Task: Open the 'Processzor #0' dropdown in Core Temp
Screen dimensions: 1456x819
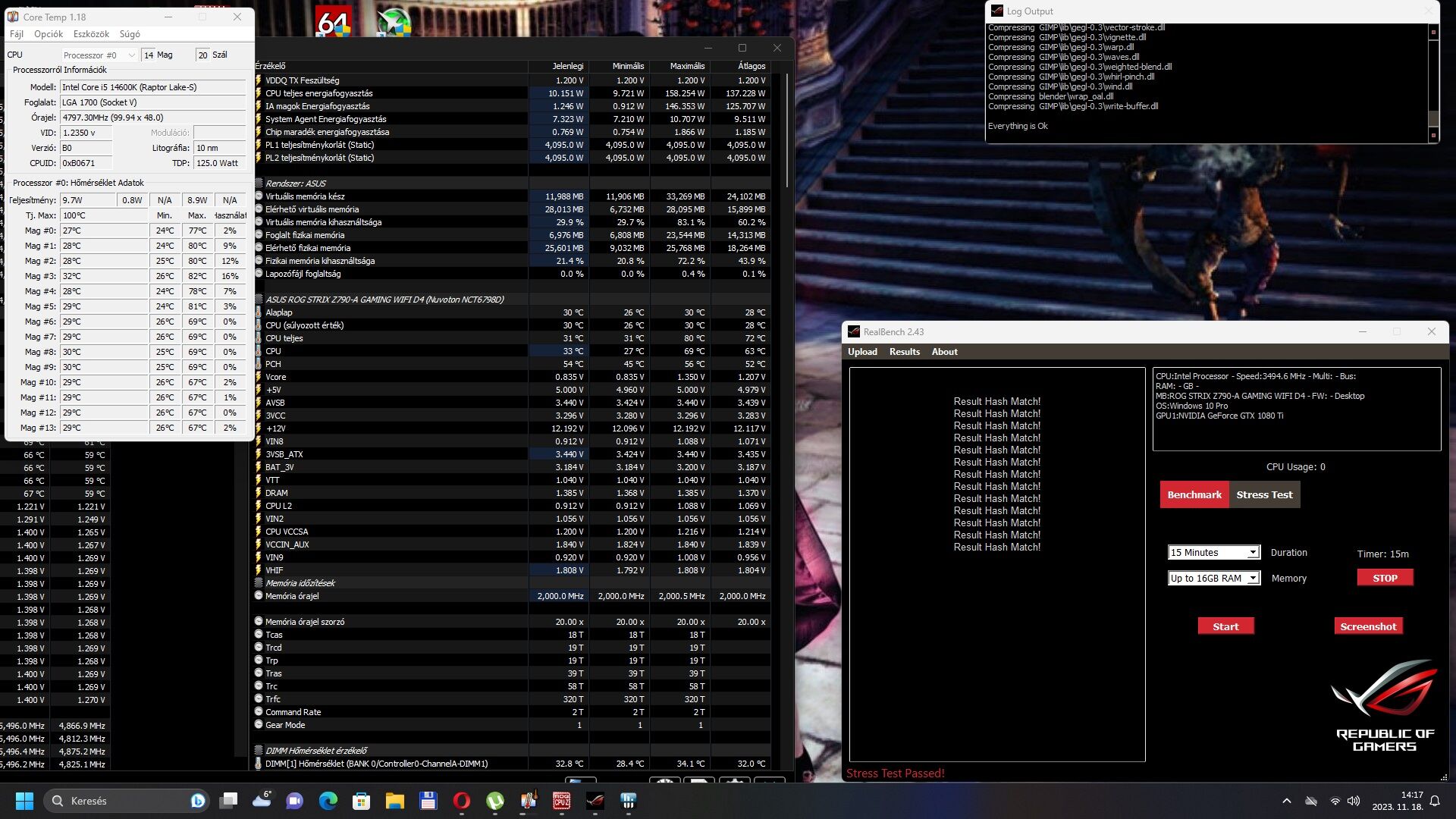Action: point(100,55)
